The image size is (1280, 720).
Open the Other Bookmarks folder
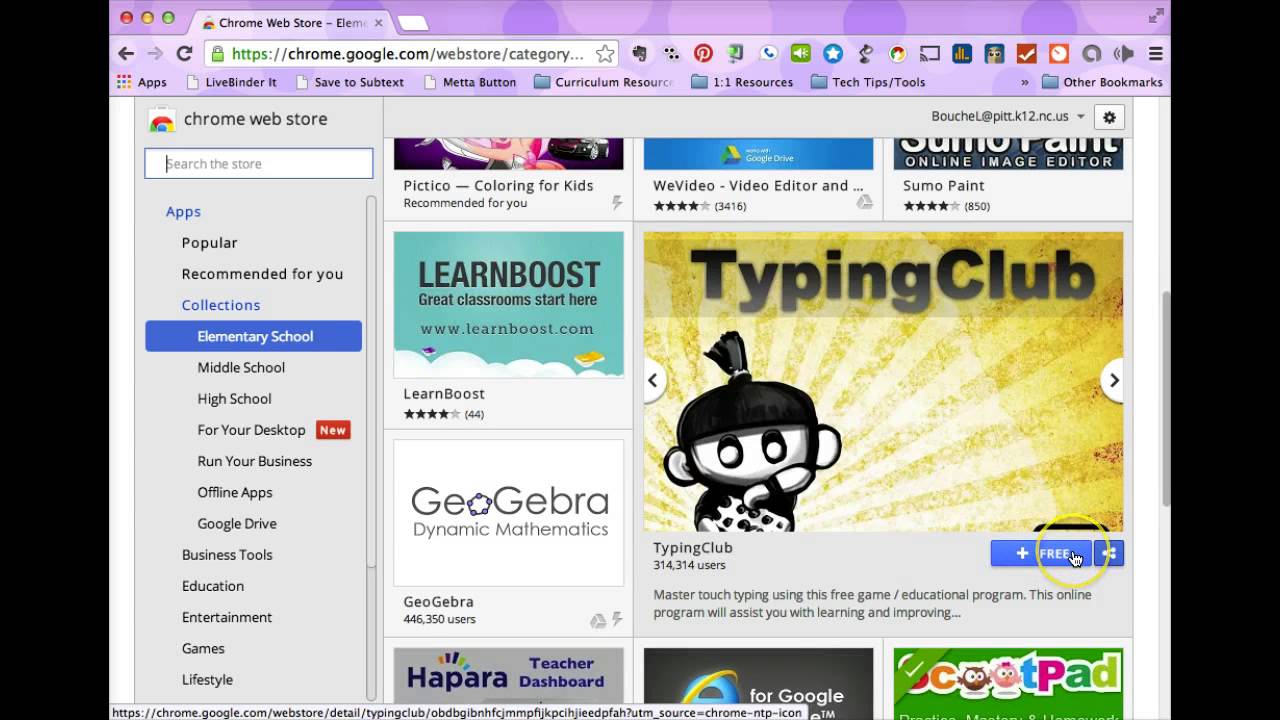(x=1102, y=82)
